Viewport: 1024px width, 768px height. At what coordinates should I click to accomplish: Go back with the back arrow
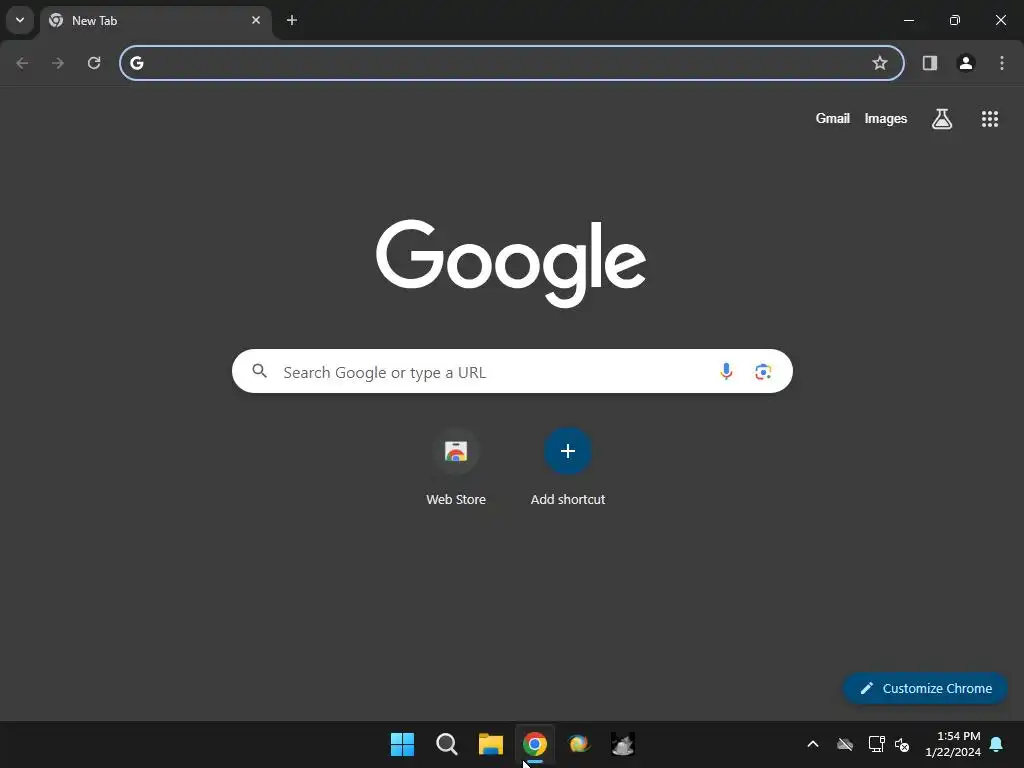pos(22,63)
